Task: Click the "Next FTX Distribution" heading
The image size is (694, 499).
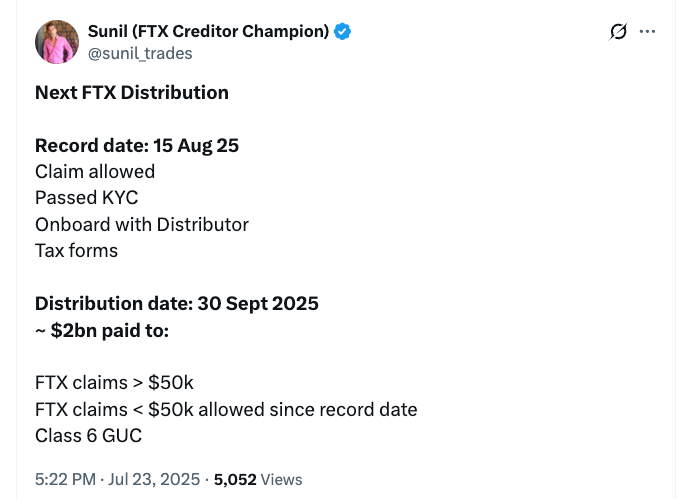Action: pyautogui.click(x=132, y=93)
